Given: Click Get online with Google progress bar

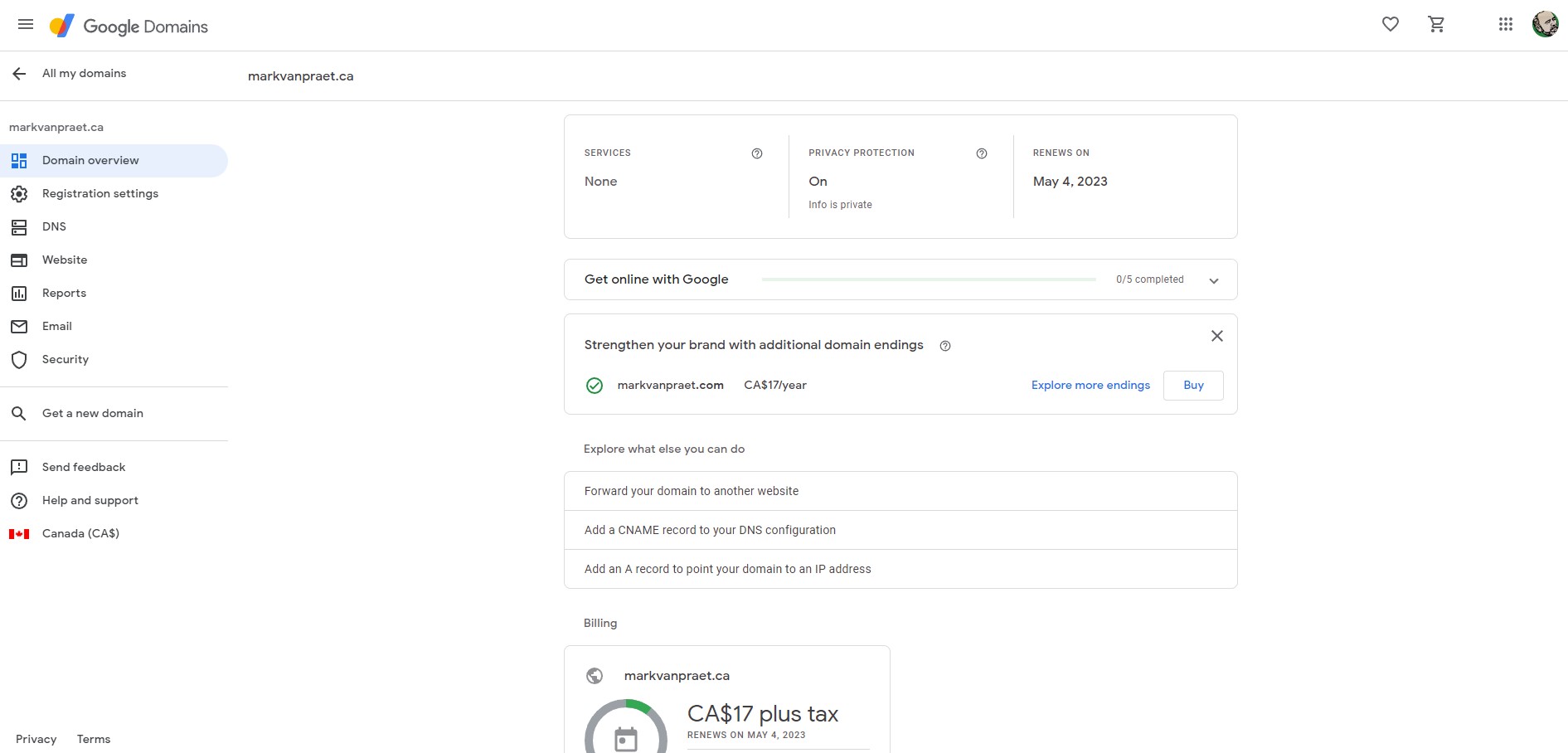Looking at the screenshot, I should coord(929,279).
